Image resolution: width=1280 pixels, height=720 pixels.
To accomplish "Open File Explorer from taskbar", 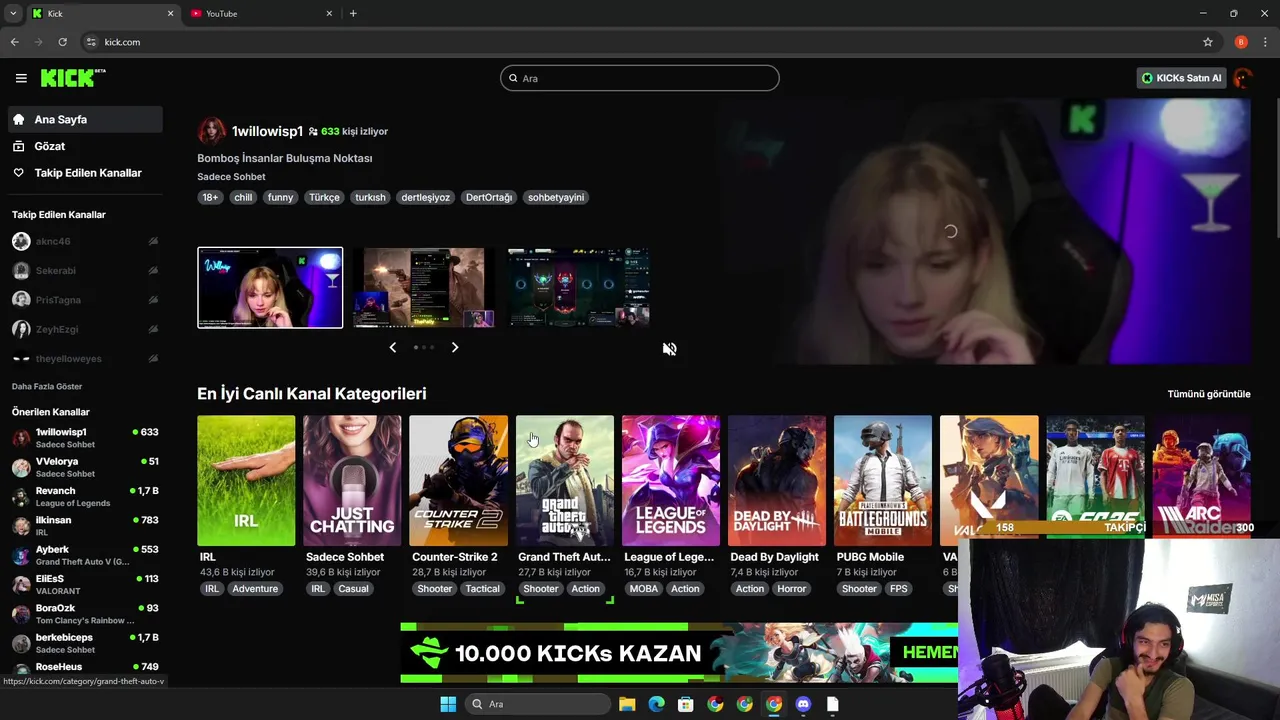I will click(x=627, y=704).
